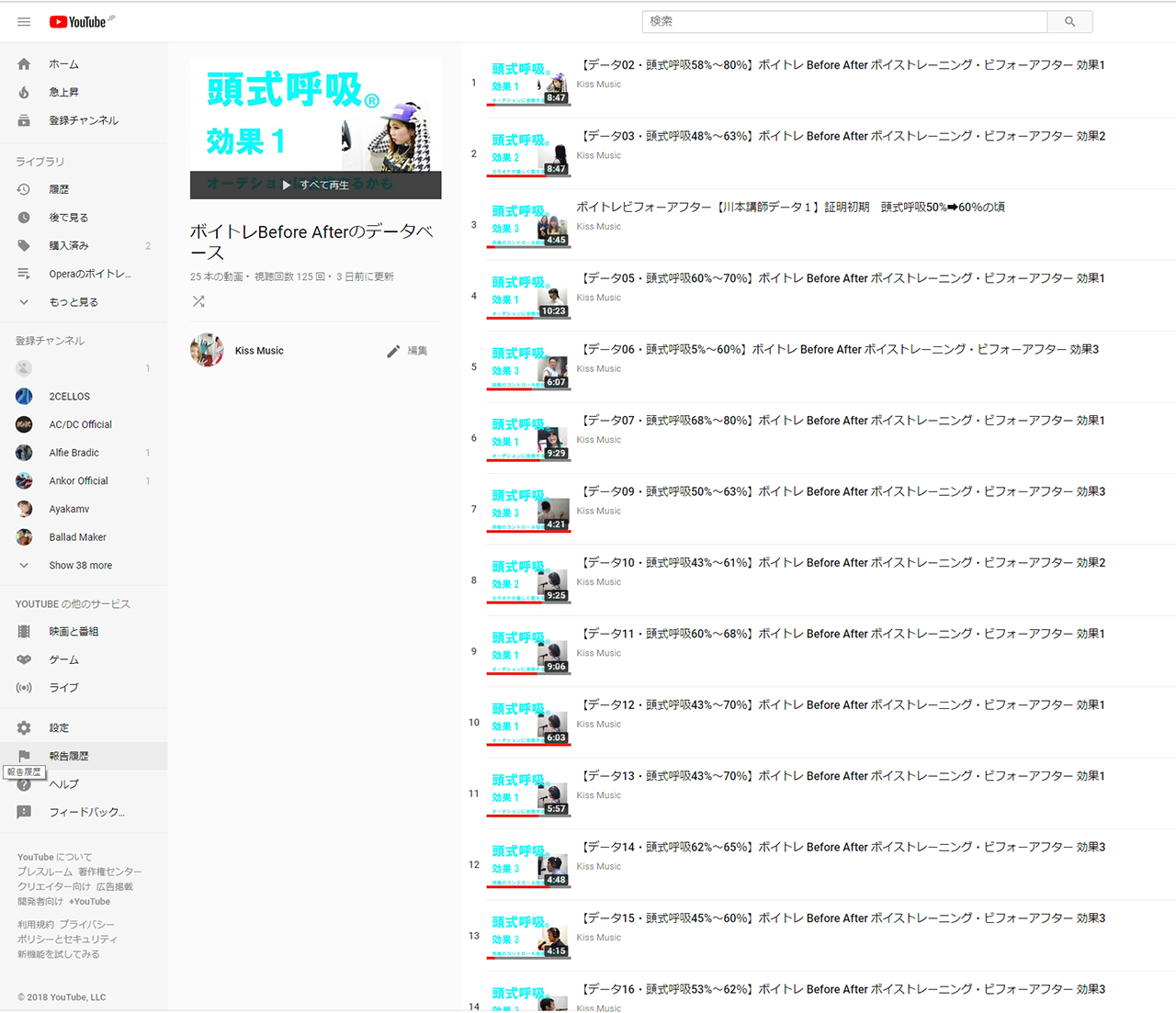This screenshot has height=1013, width=1176.
Task: Click the 著作権センター footer link
Action: click(110, 872)
